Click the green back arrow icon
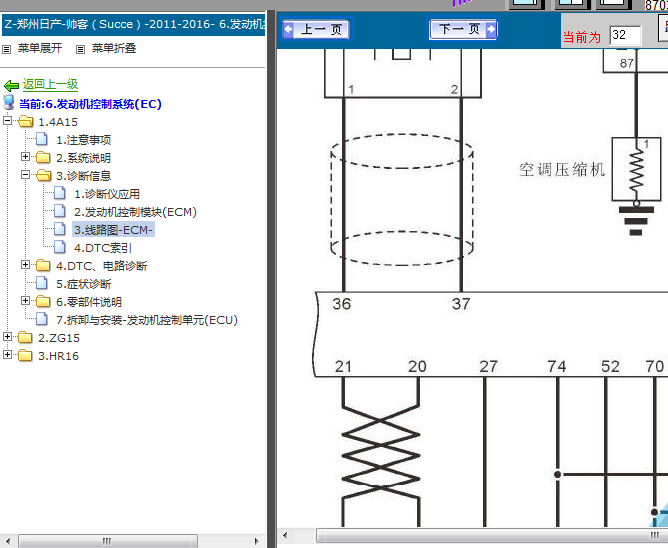 tap(11, 85)
